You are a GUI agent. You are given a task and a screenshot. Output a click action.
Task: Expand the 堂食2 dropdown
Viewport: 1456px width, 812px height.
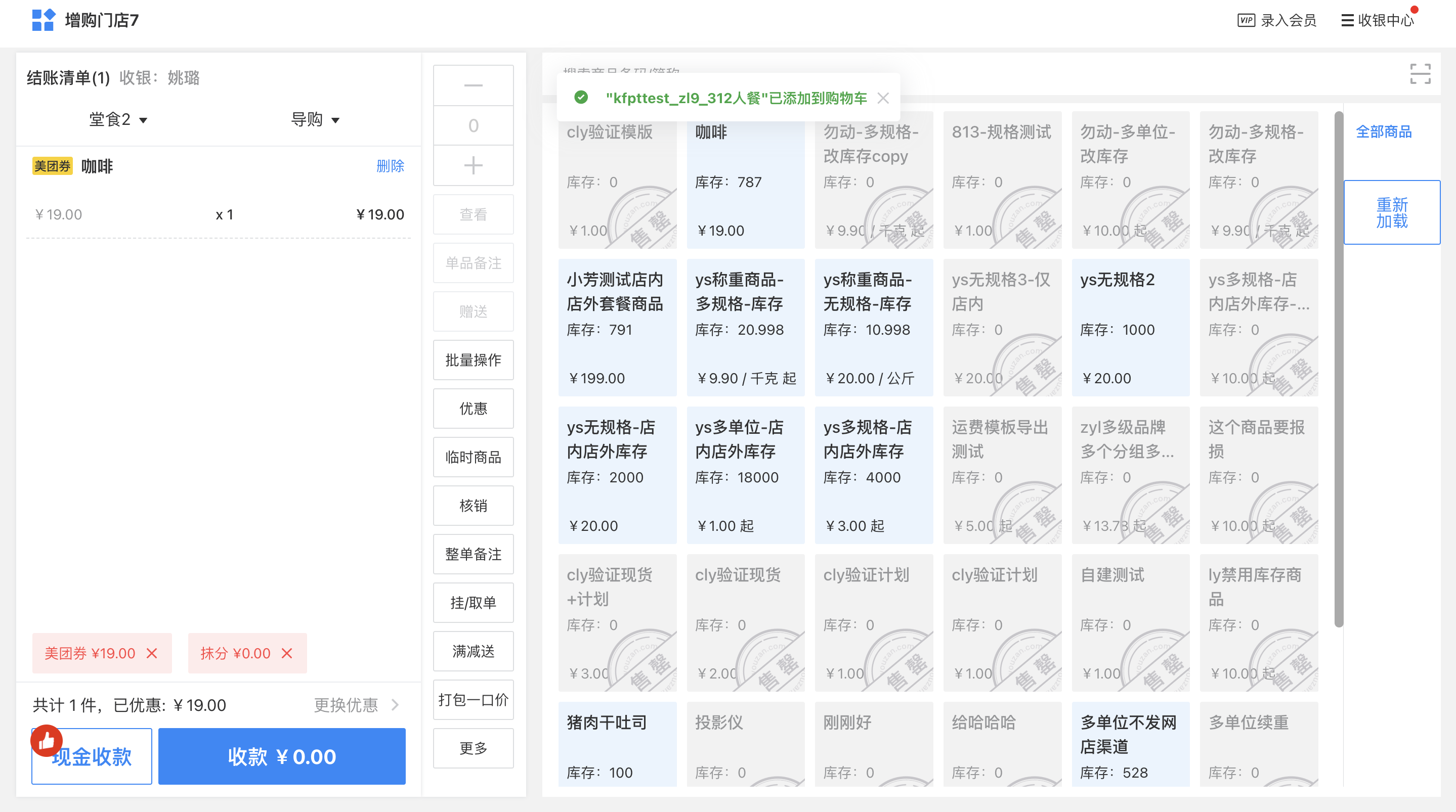coord(118,120)
